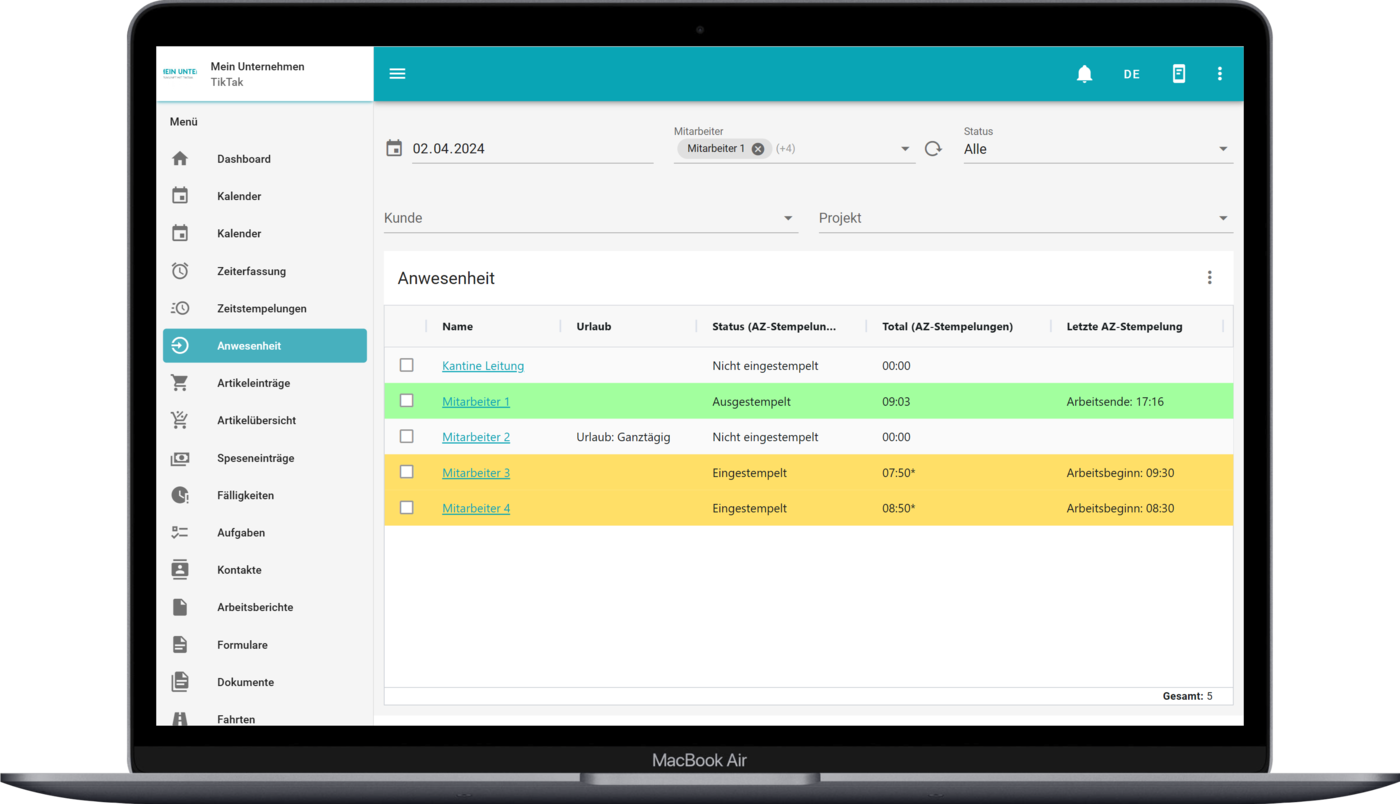Go to Dashboard in the sidebar
Viewport: 1400px width, 804px height.
point(244,159)
